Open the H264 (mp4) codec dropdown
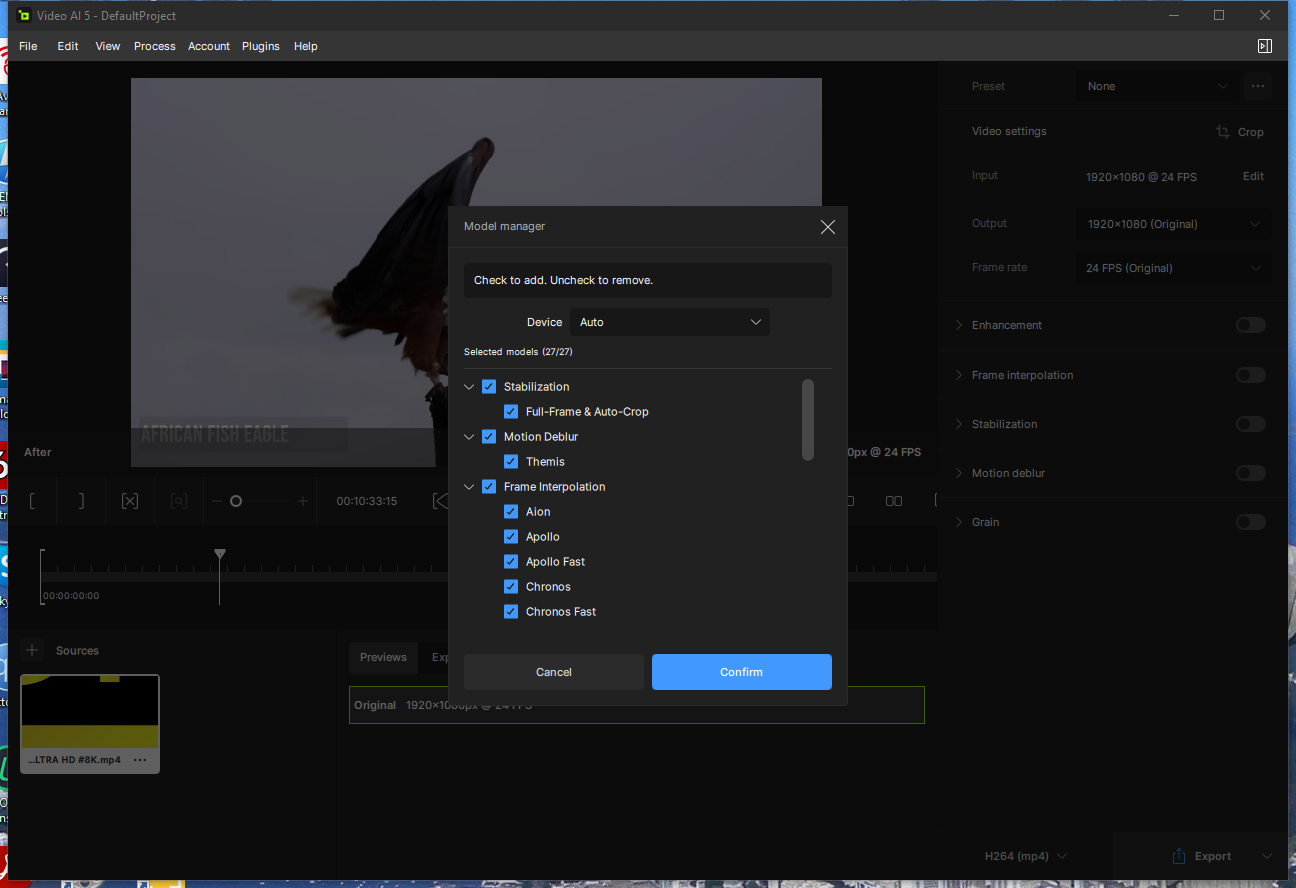1296x888 pixels. 1026,856
